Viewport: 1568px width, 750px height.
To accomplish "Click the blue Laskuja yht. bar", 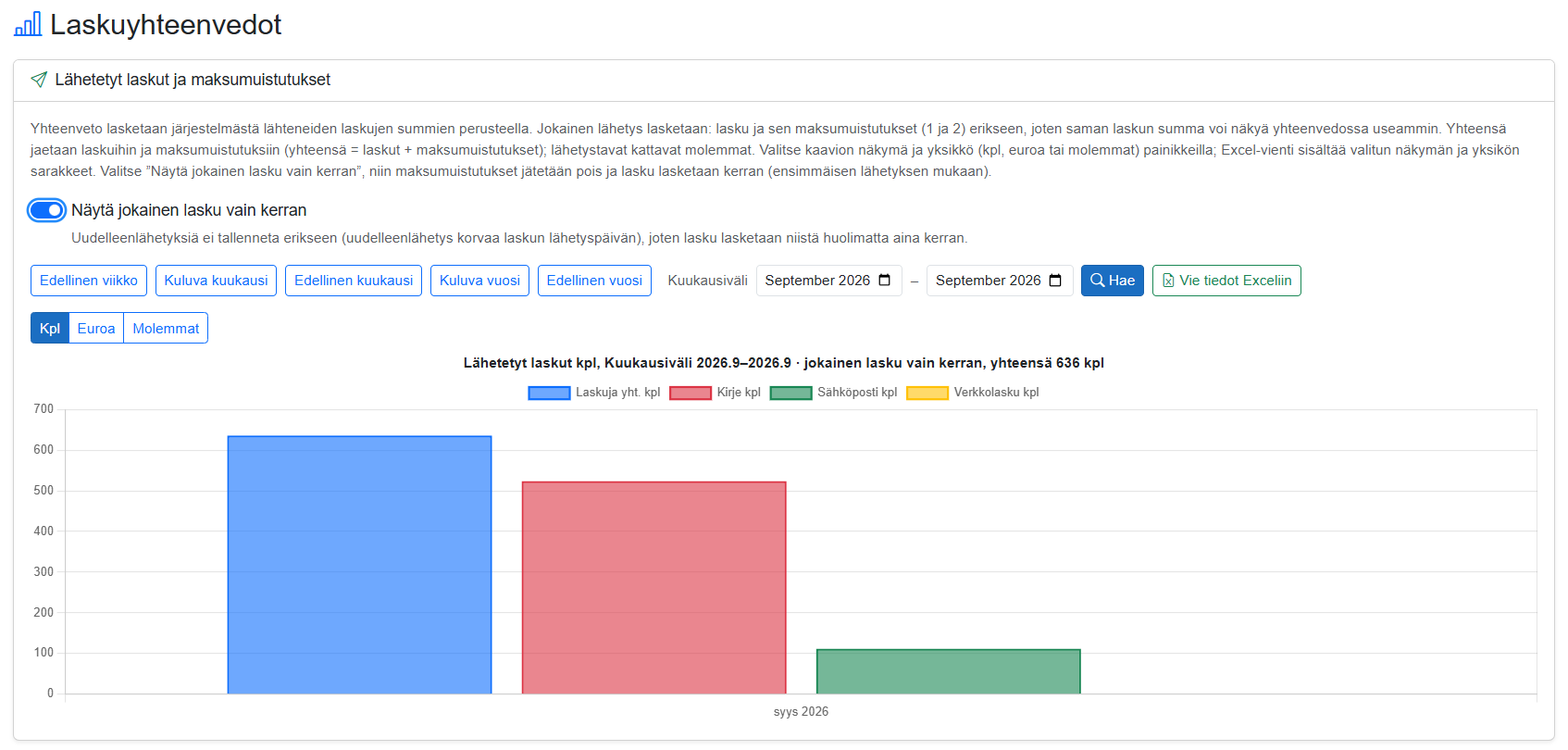I will coord(359,565).
